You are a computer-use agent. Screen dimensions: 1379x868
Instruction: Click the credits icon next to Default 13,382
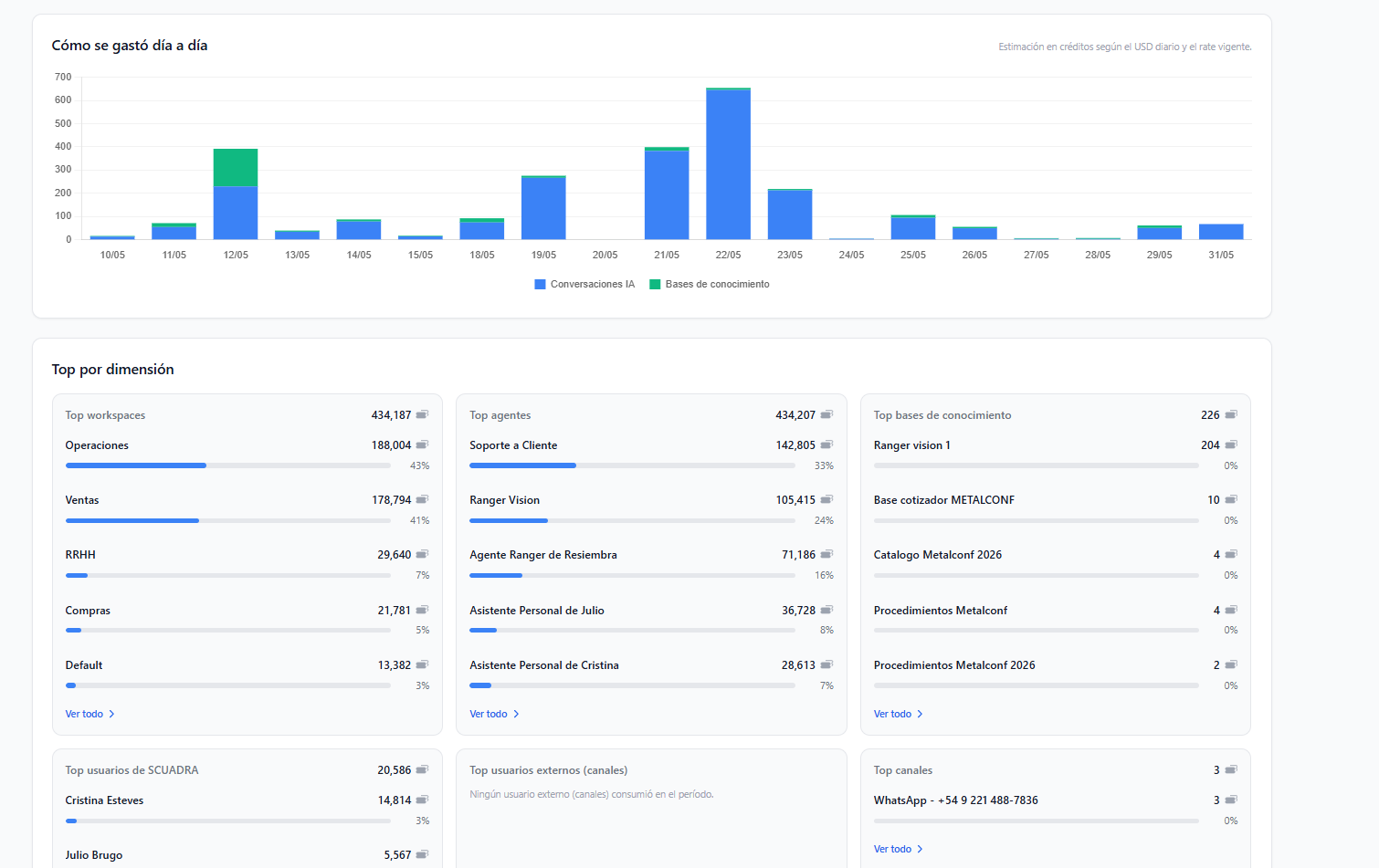coord(422,664)
